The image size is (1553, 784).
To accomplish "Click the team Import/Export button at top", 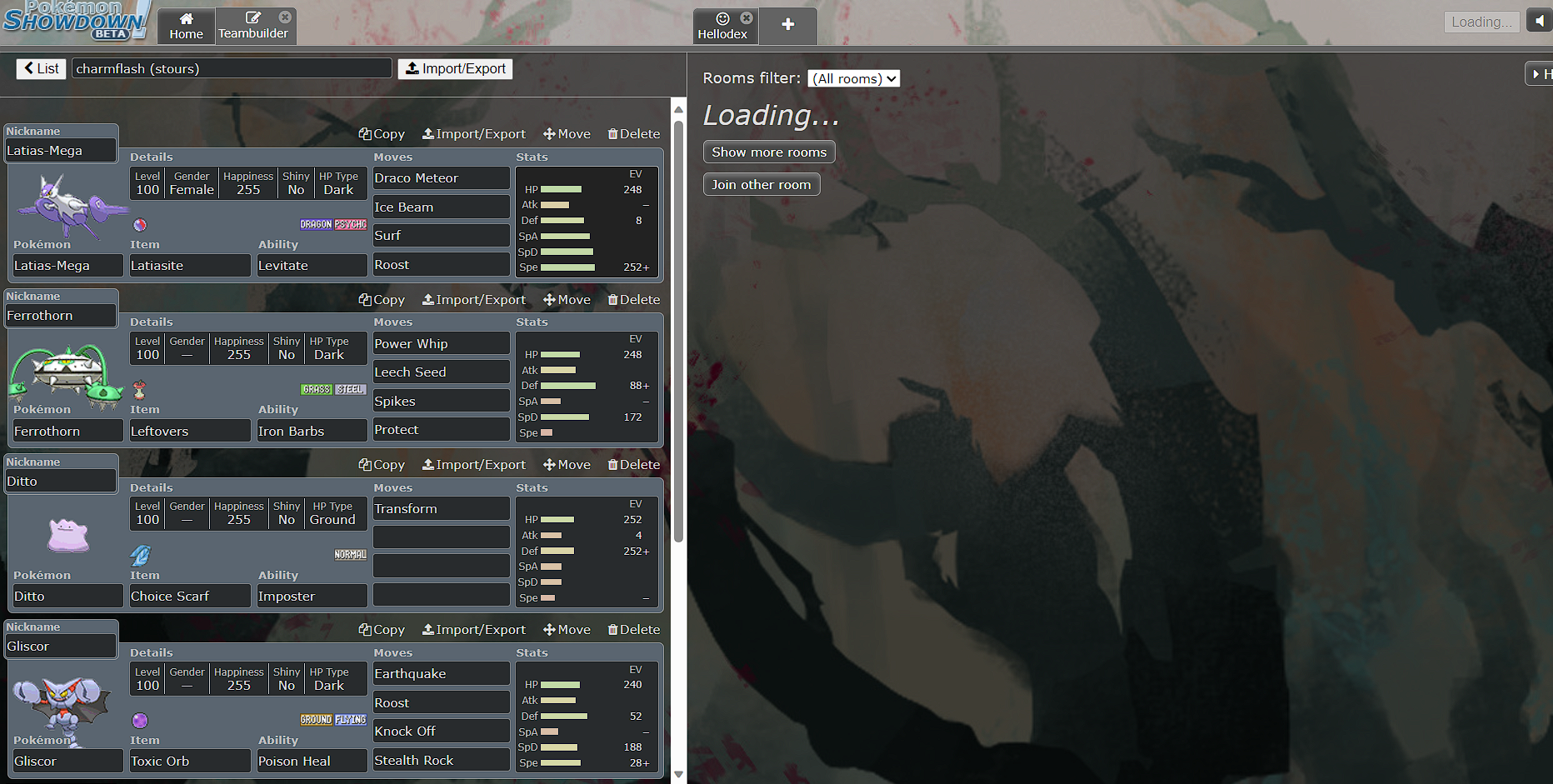I will coord(455,68).
